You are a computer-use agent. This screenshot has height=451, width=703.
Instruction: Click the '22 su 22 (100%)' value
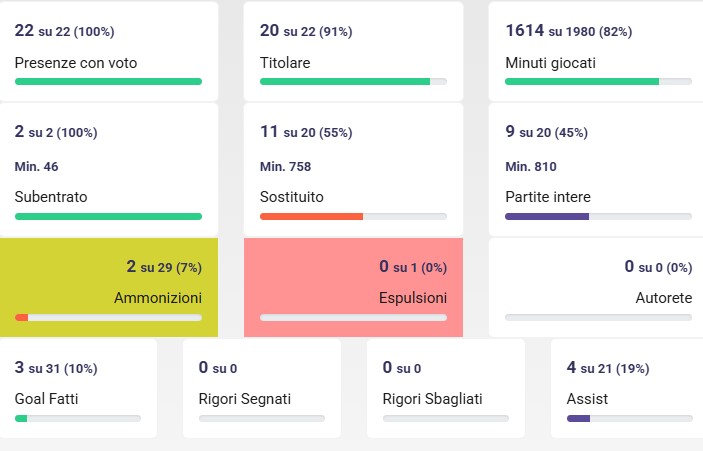(x=62, y=31)
